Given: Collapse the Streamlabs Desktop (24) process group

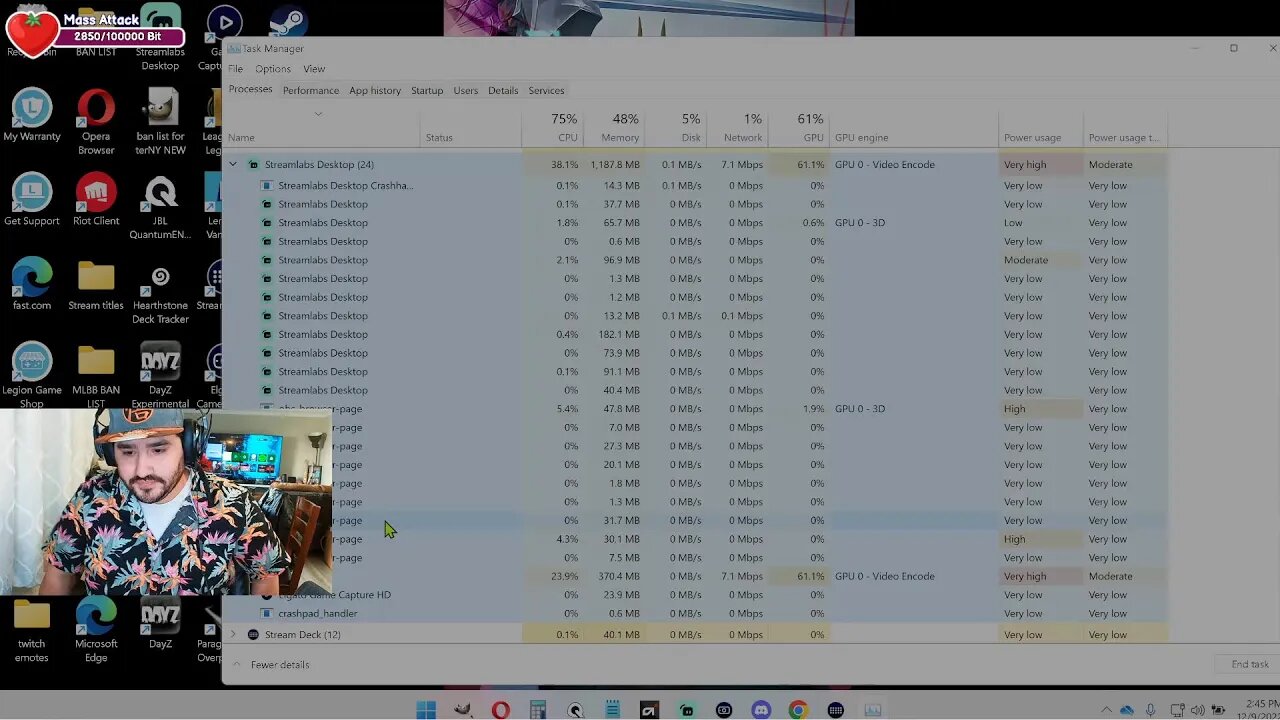Looking at the screenshot, I should click(233, 164).
